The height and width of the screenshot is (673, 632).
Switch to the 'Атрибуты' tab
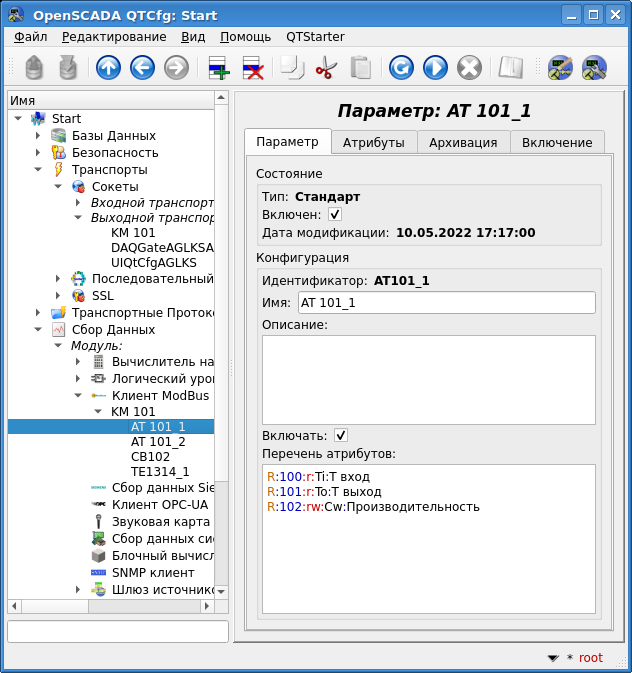[x=373, y=142]
